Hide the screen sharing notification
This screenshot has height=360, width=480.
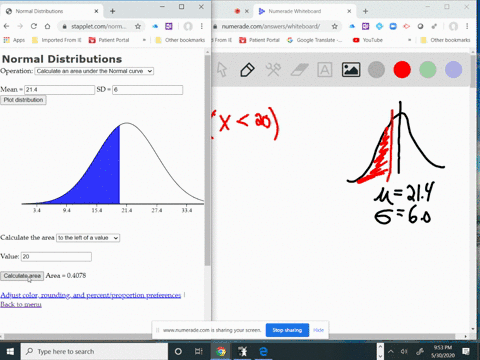(x=318, y=330)
